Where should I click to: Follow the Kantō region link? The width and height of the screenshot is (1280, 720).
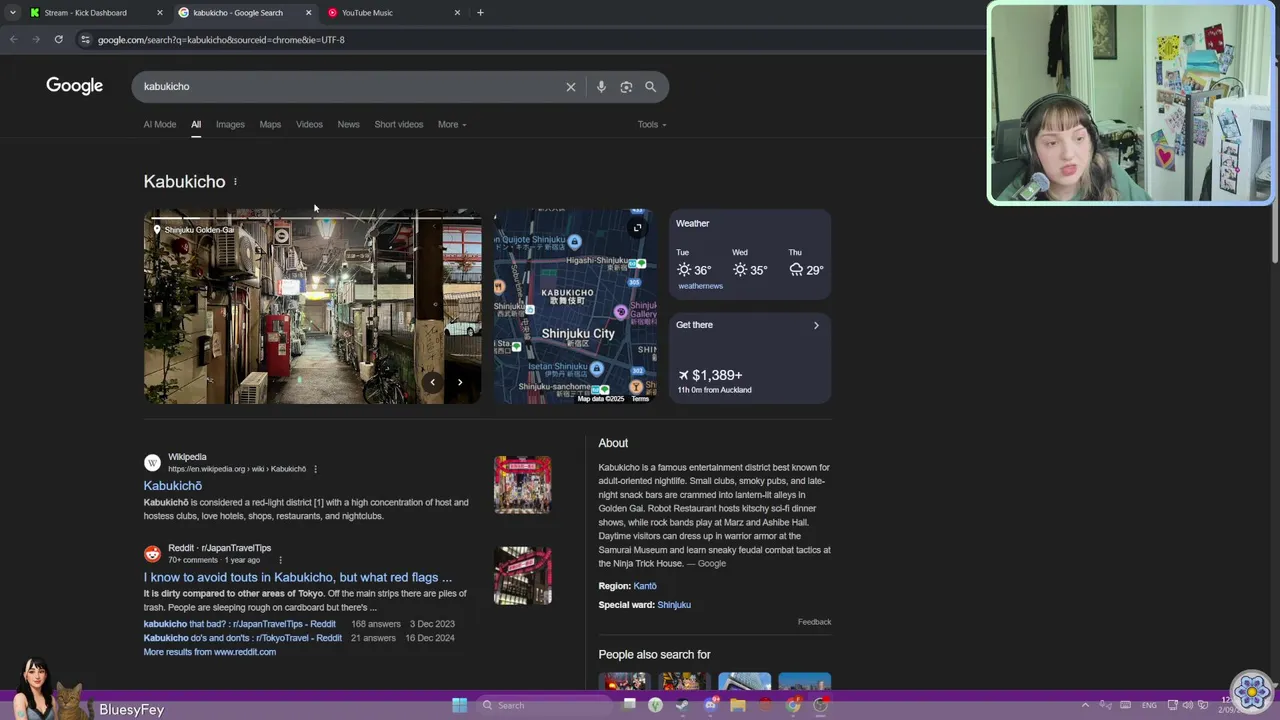click(645, 586)
